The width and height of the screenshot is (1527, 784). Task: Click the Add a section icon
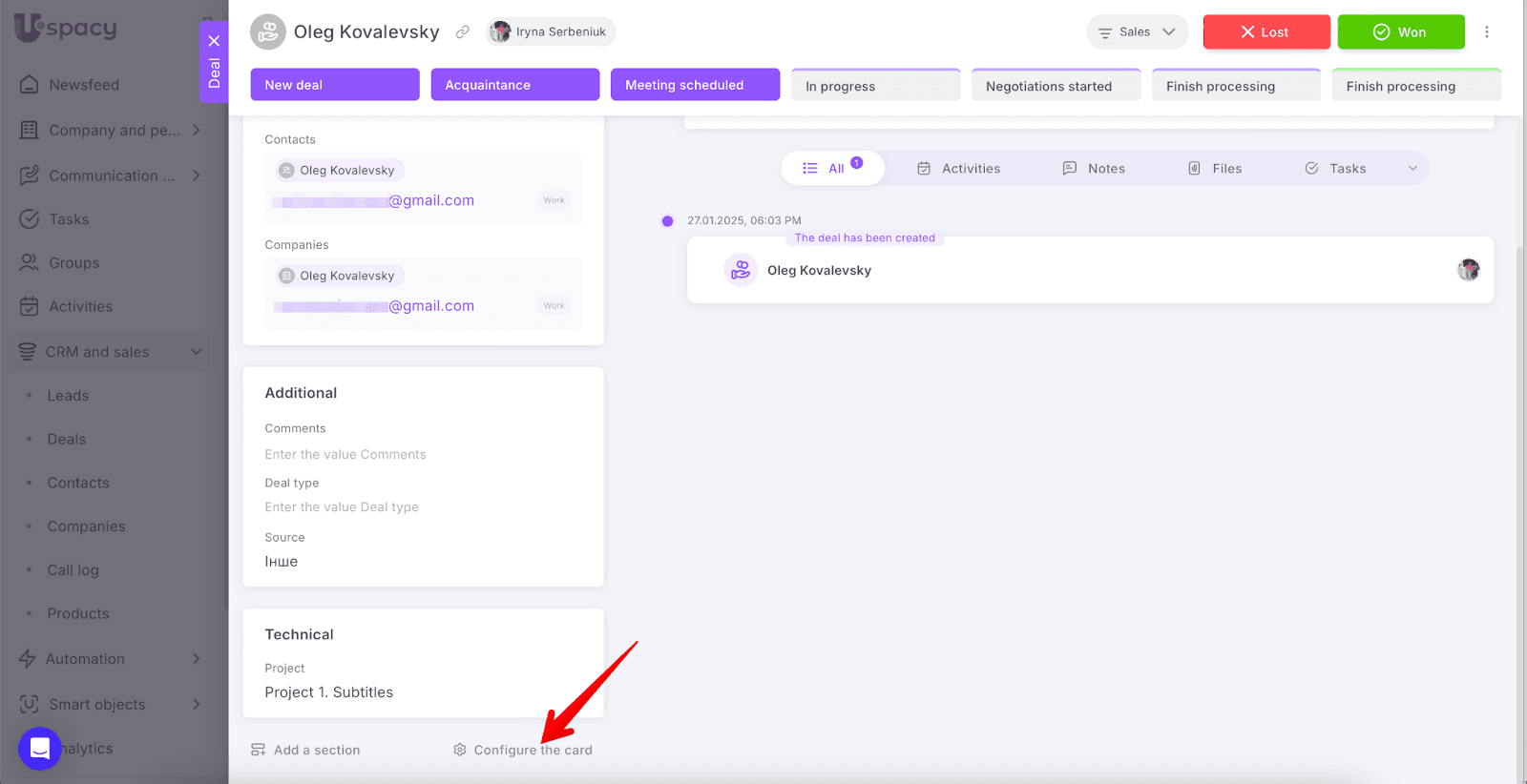[x=258, y=750]
